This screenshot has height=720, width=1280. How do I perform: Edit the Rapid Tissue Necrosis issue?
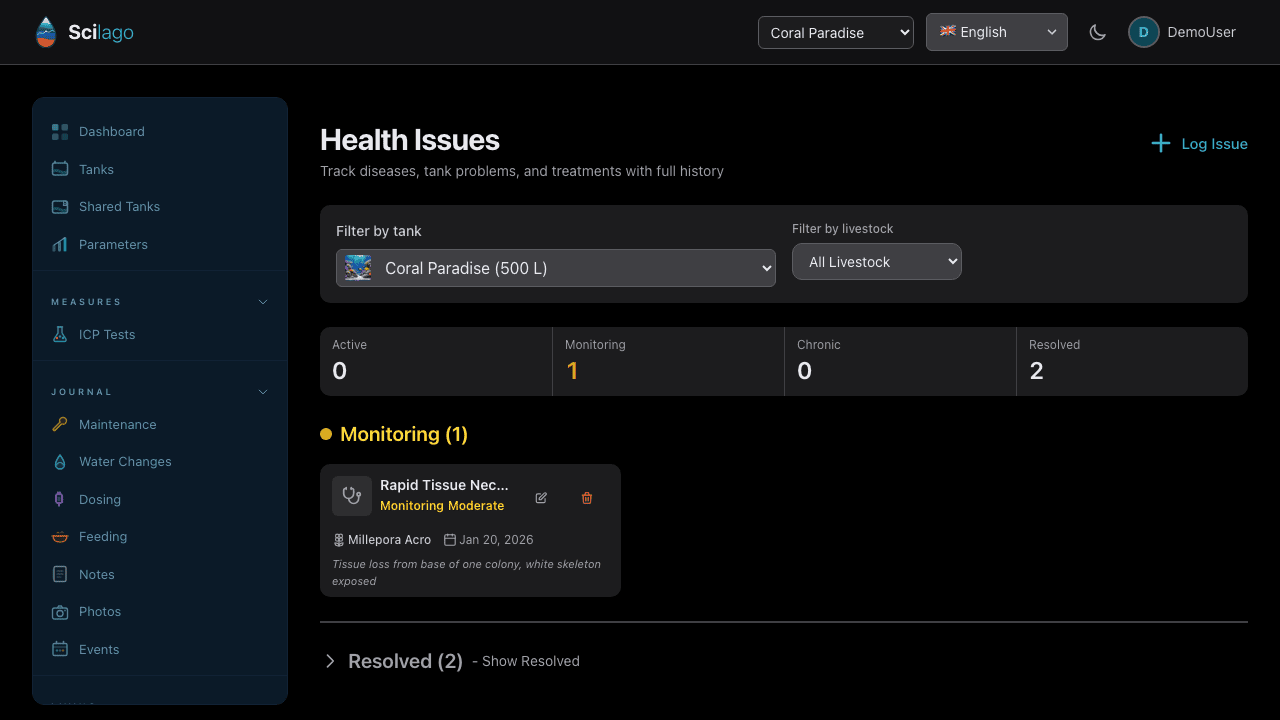541,497
